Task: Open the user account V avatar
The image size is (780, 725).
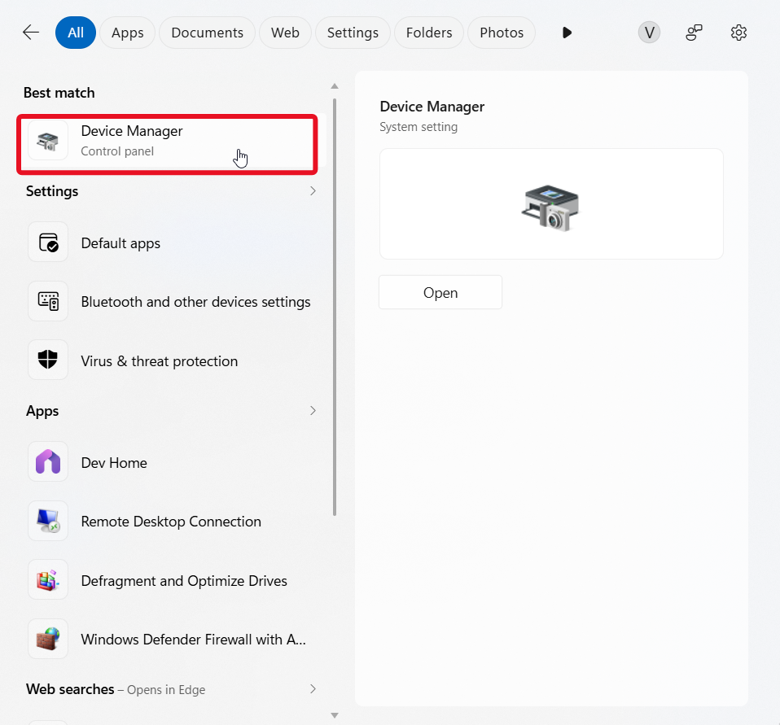Action: 649,33
